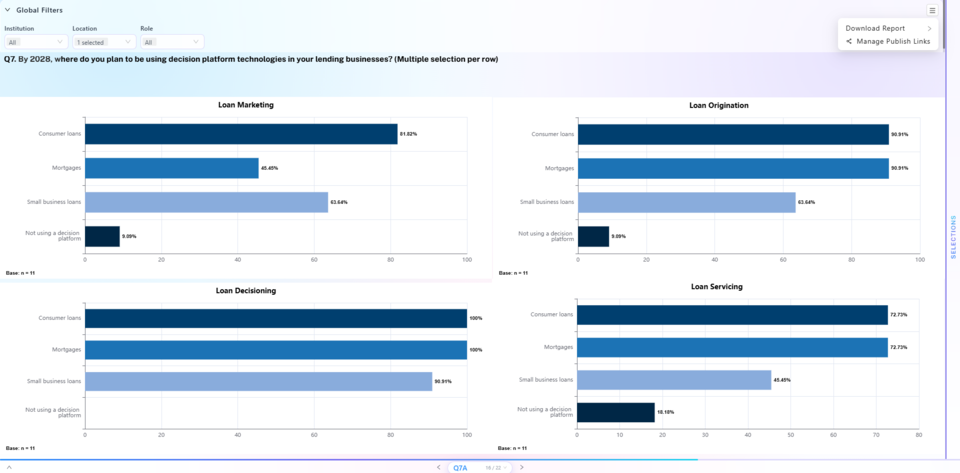
Task: Click Loan Origination Consumer loans bar
Action: tap(733, 135)
